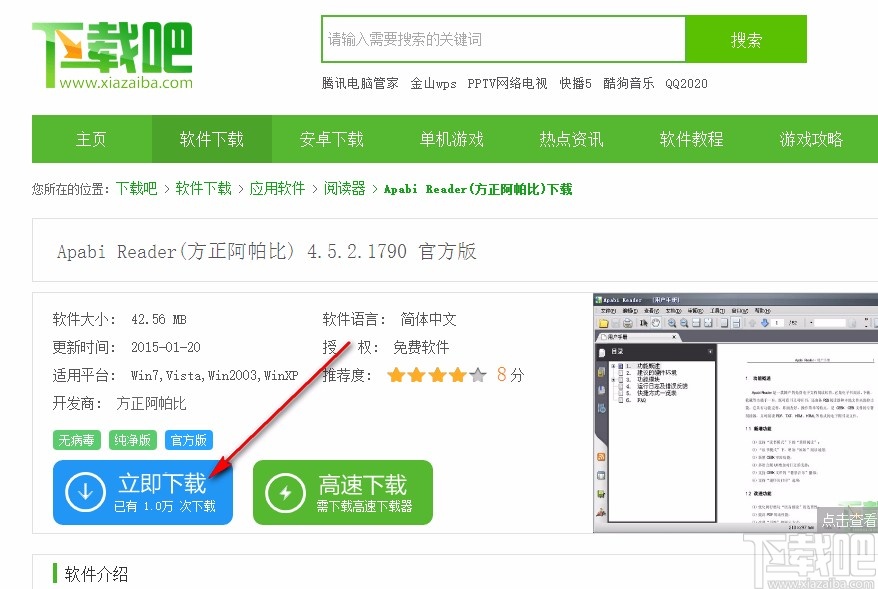This screenshot has width=878, height=589.
Task: Open the Apabi Reader screenshot thumbnail
Action: (x=735, y=413)
